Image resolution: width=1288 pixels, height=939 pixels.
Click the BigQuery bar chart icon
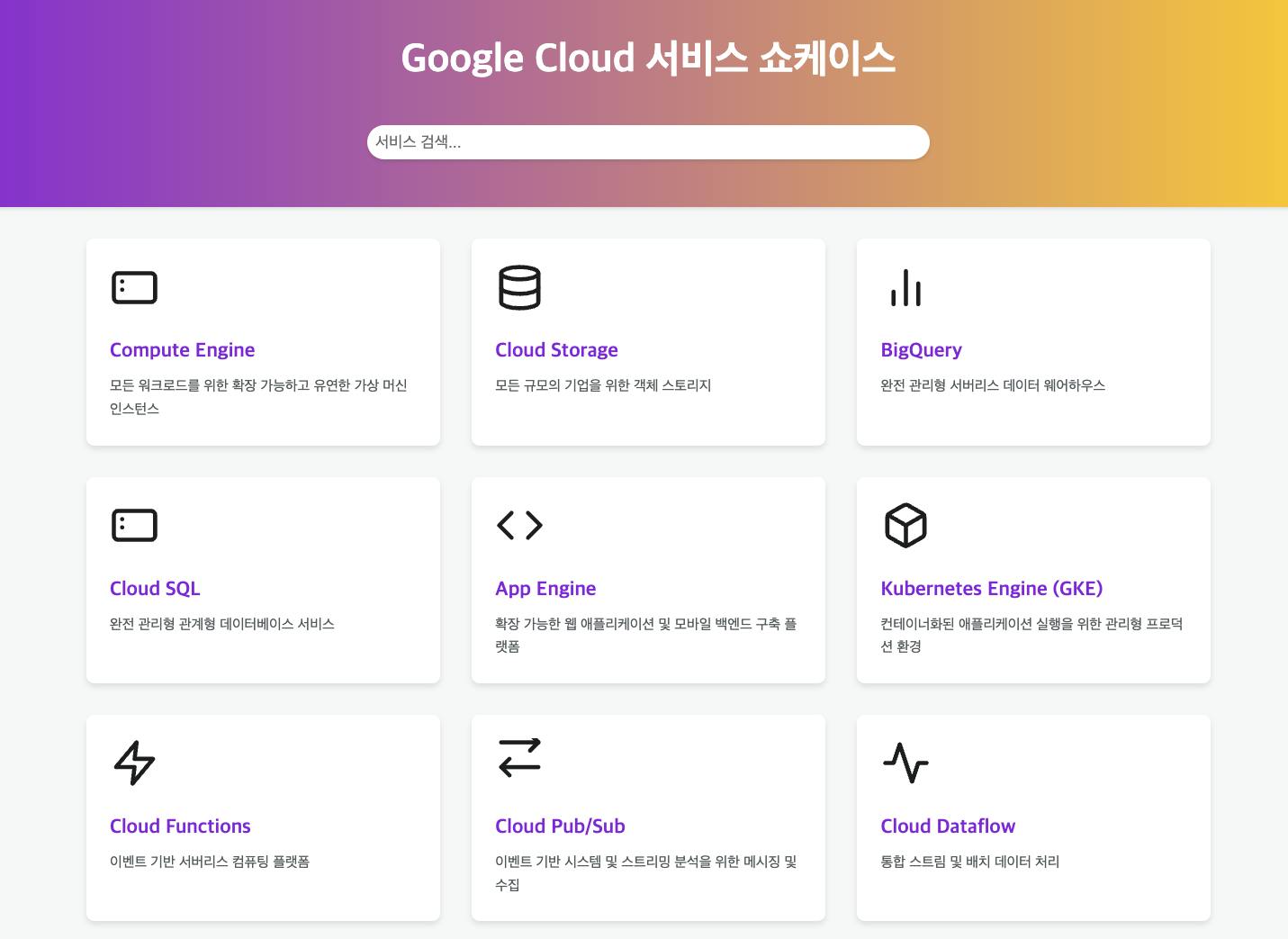pos(905,288)
